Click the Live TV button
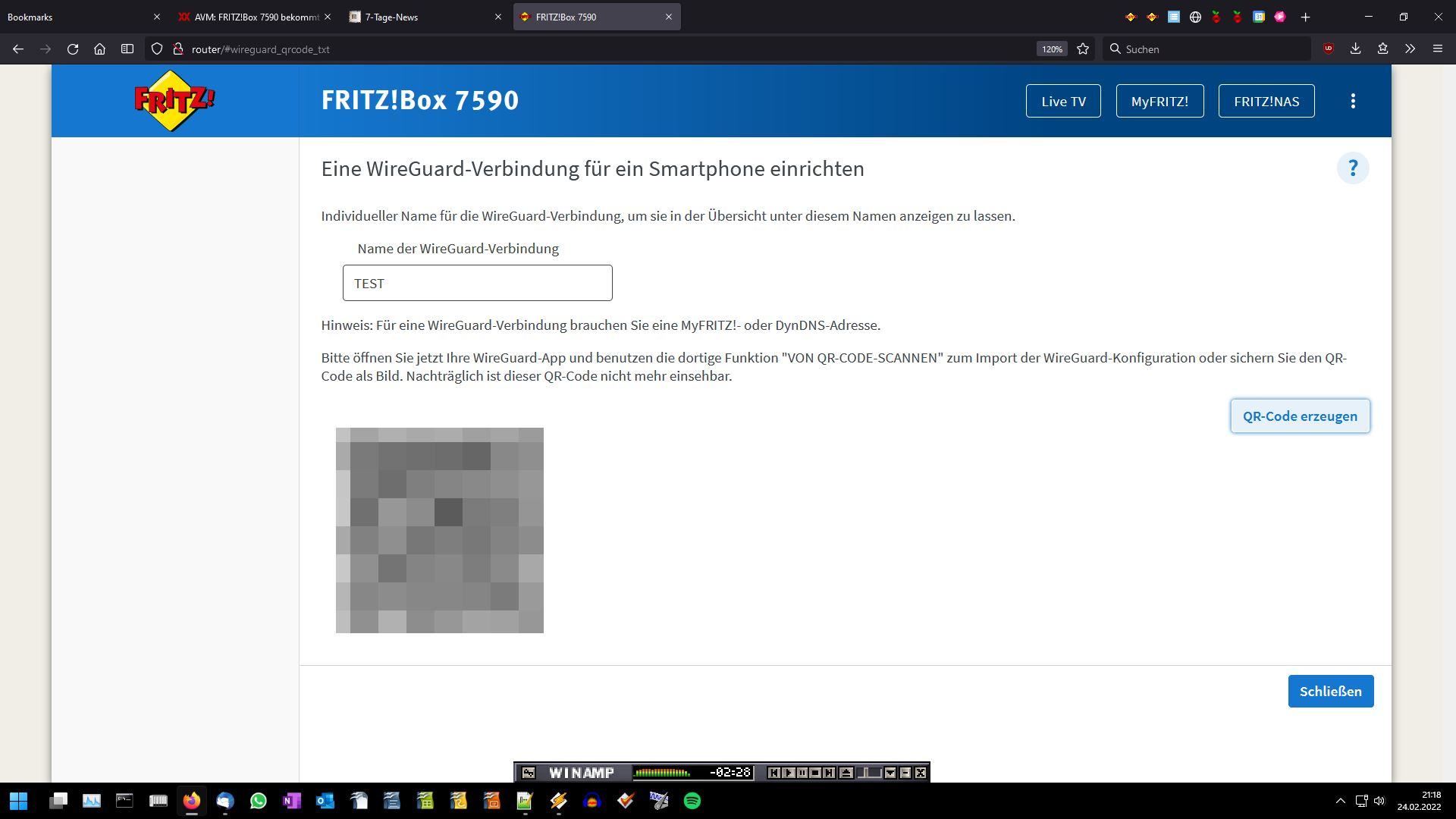The width and height of the screenshot is (1456, 819). 1063,101
